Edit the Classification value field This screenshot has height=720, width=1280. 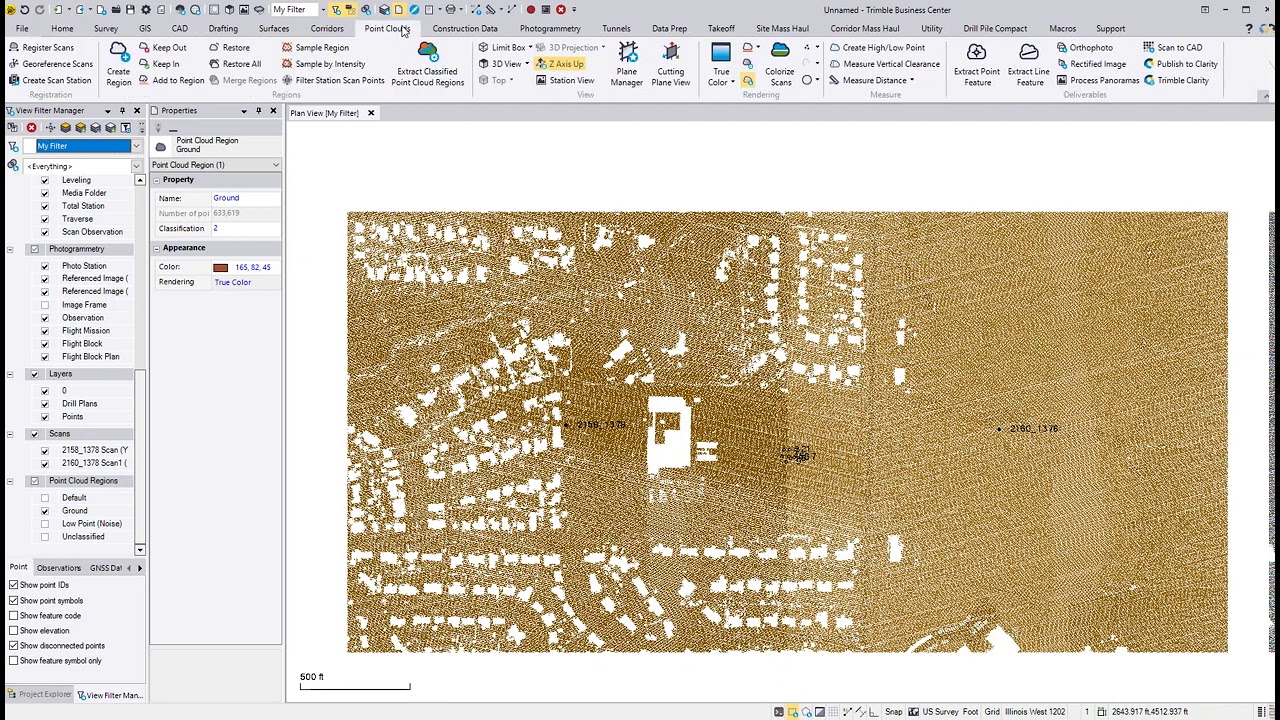point(245,229)
